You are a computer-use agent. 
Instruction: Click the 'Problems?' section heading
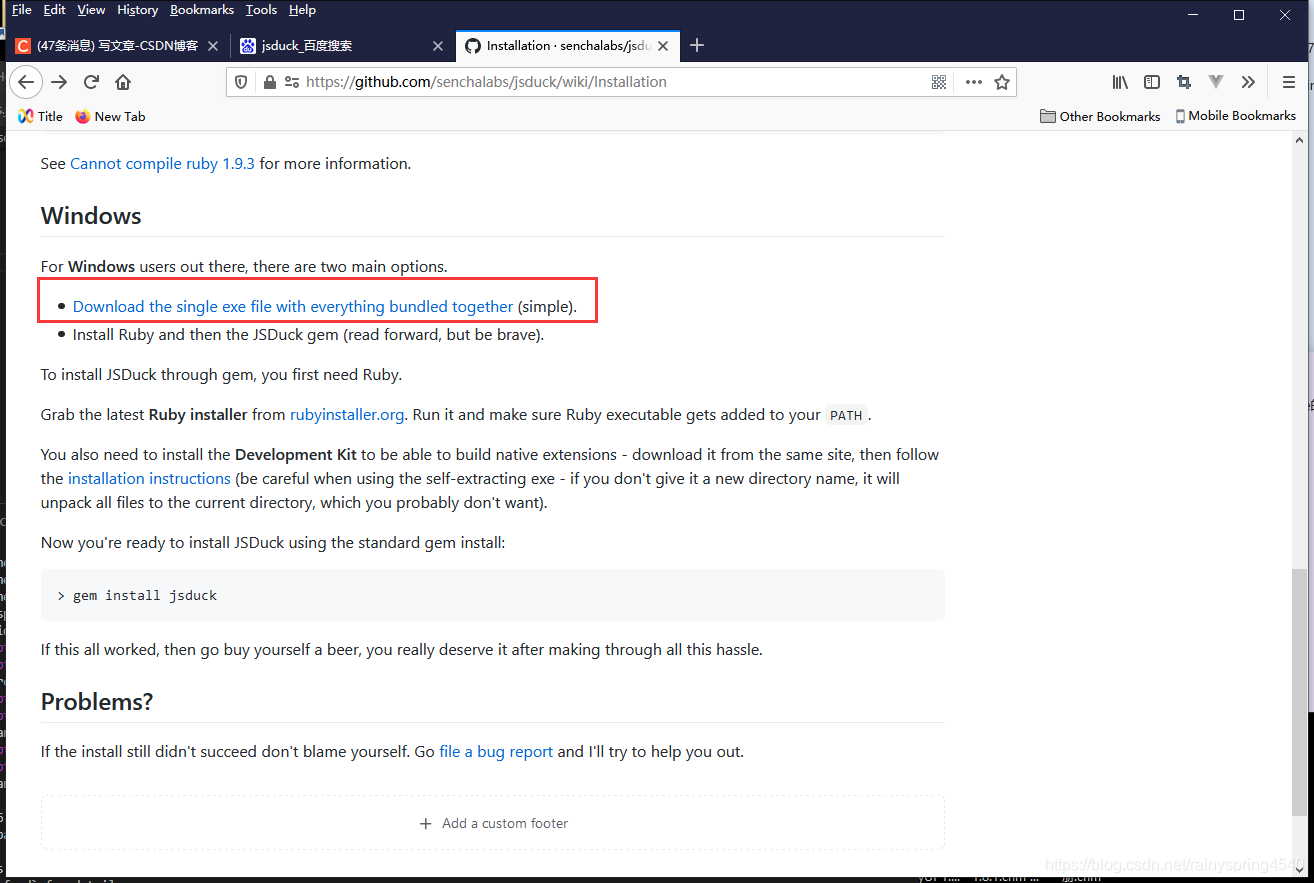(x=97, y=702)
